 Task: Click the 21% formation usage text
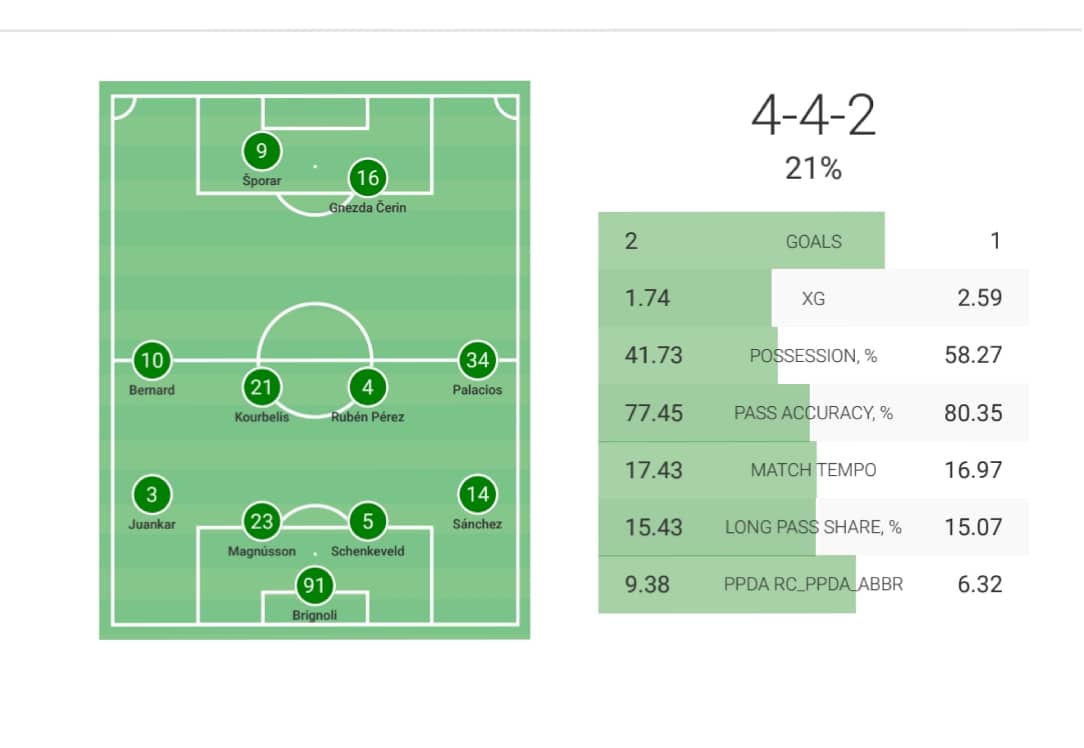coord(813,169)
